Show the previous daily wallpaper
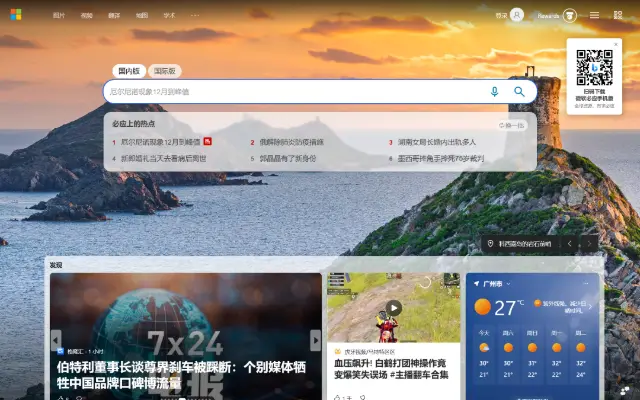Screen dimensions: 640x400 [570, 244]
